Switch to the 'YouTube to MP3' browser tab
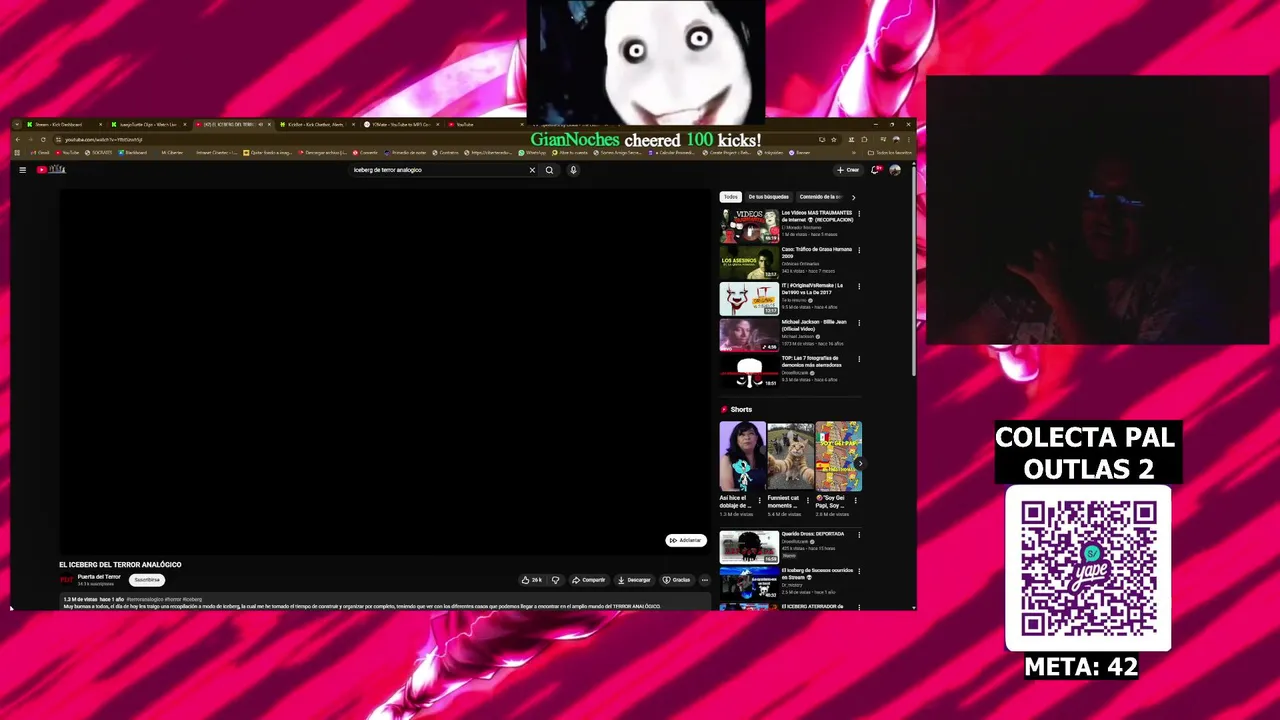1280x720 pixels. tap(400, 125)
